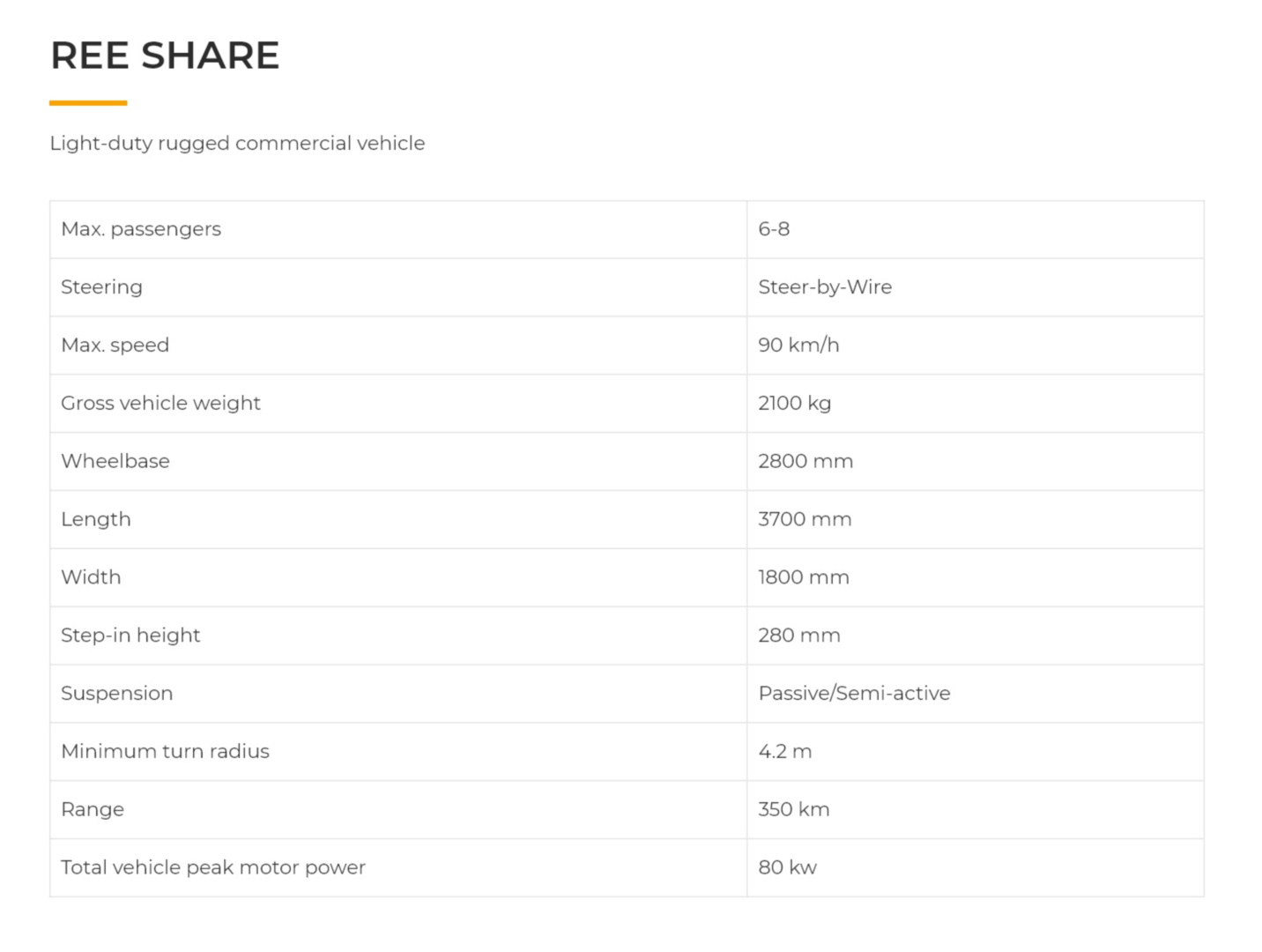Click the Gross vehicle weight label
The width and height of the screenshot is (1262, 952).
tap(160, 404)
